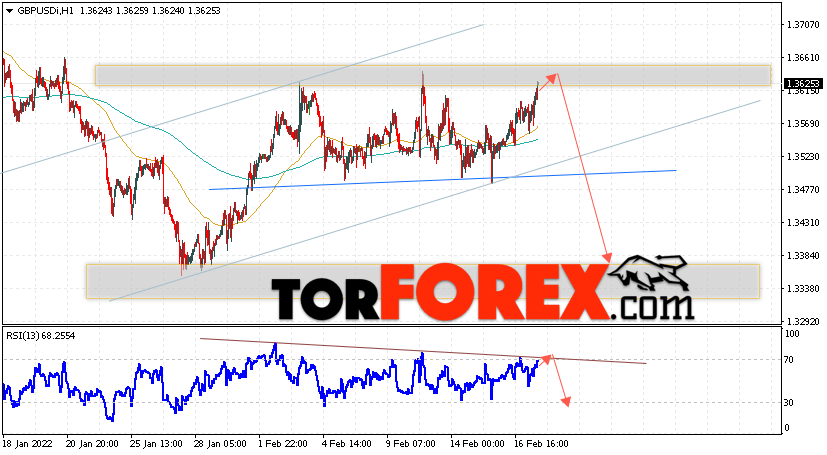This screenshot has width=827, height=455.
Task: Click the 1.33840 price axis label
Action: click(803, 256)
